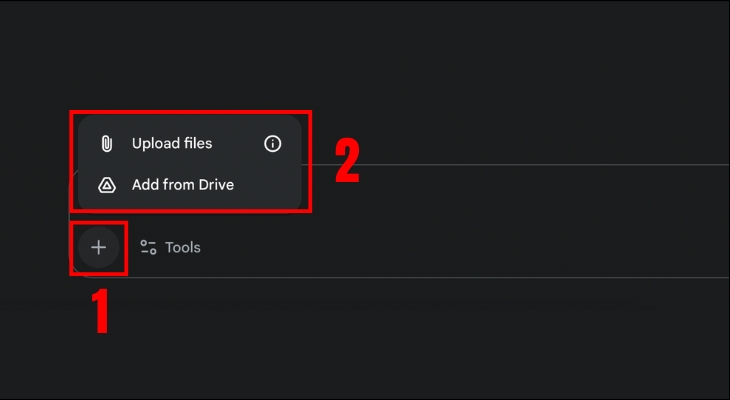Click empty popup space between the two options
The height and width of the screenshot is (400, 730).
coord(190,165)
